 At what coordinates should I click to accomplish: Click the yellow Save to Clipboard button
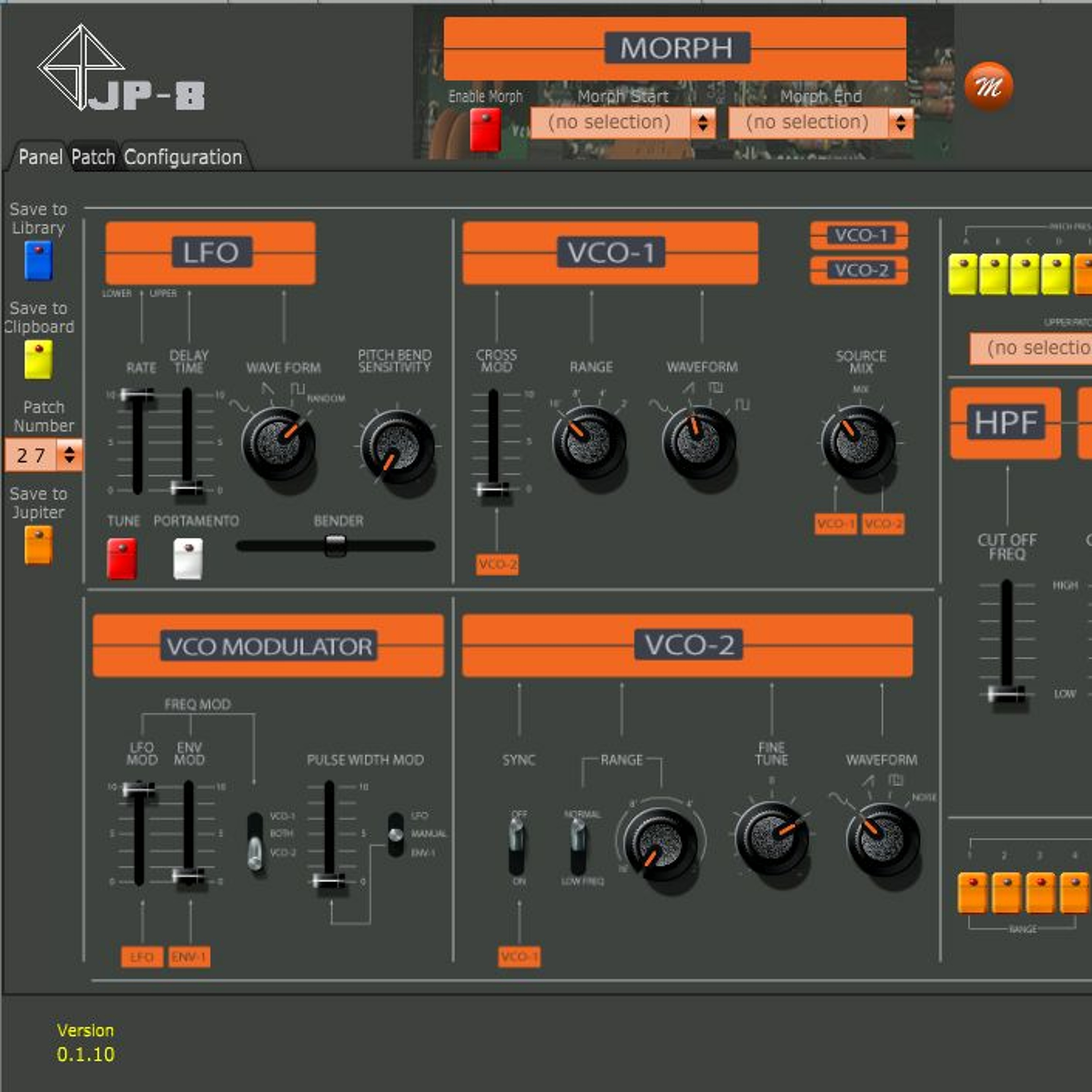tap(39, 360)
